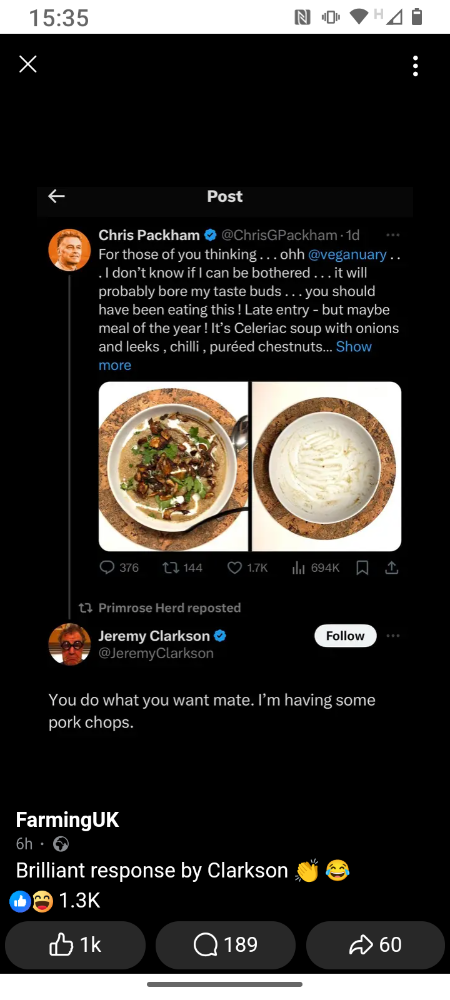The height and width of the screenshot is (1000, 450).
Task: Tap the Share button showing 60
Action: click(375, 945)
